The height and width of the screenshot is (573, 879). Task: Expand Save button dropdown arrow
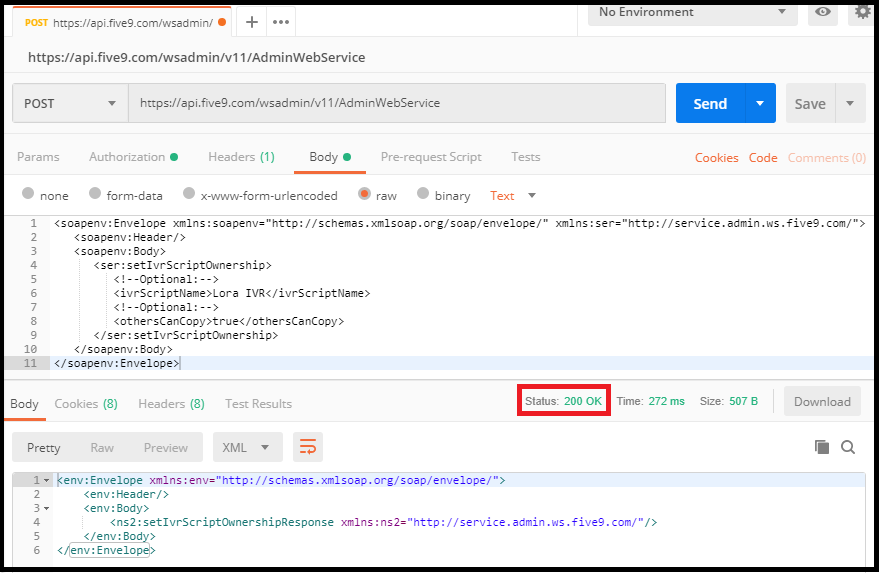pyautogui.click(x=850, y=103)
